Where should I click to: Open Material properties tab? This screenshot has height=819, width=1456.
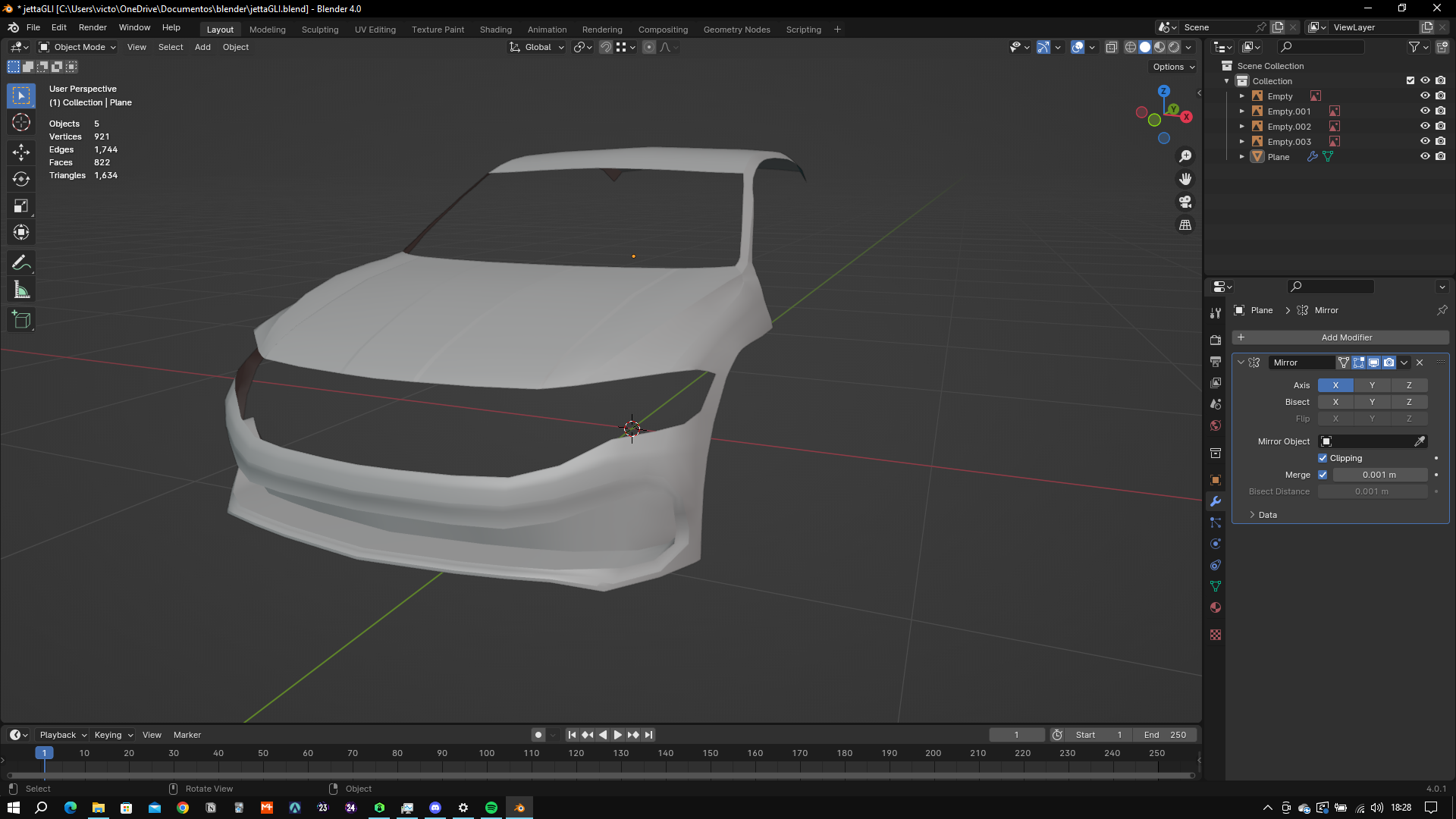(x=1216, y=607)
